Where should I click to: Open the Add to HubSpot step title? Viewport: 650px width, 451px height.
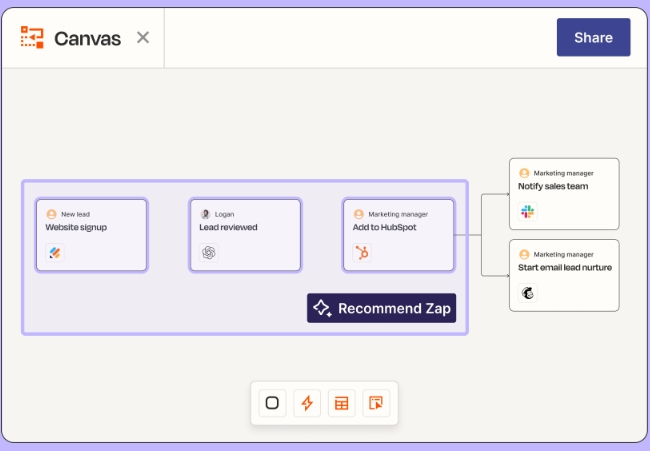[384, 227]
